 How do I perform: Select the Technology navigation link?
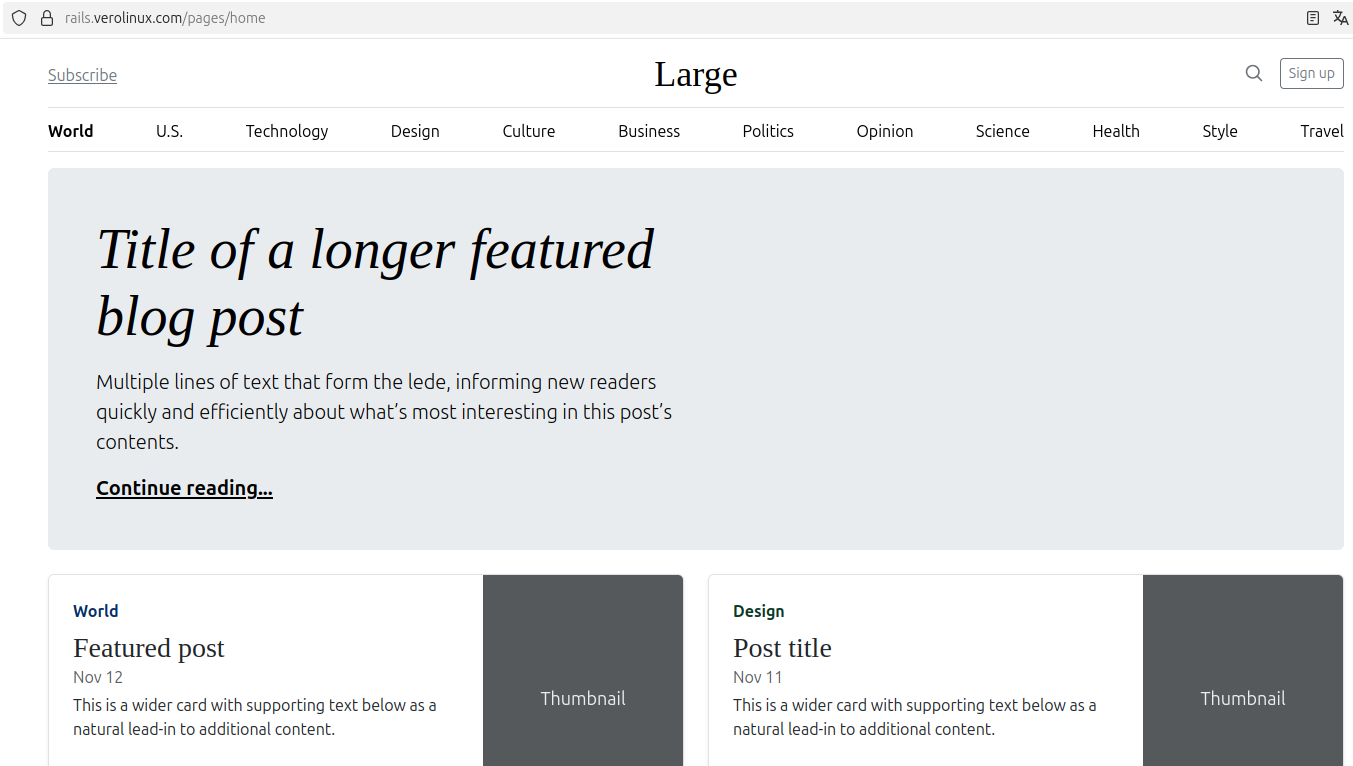tap(286, 131)
